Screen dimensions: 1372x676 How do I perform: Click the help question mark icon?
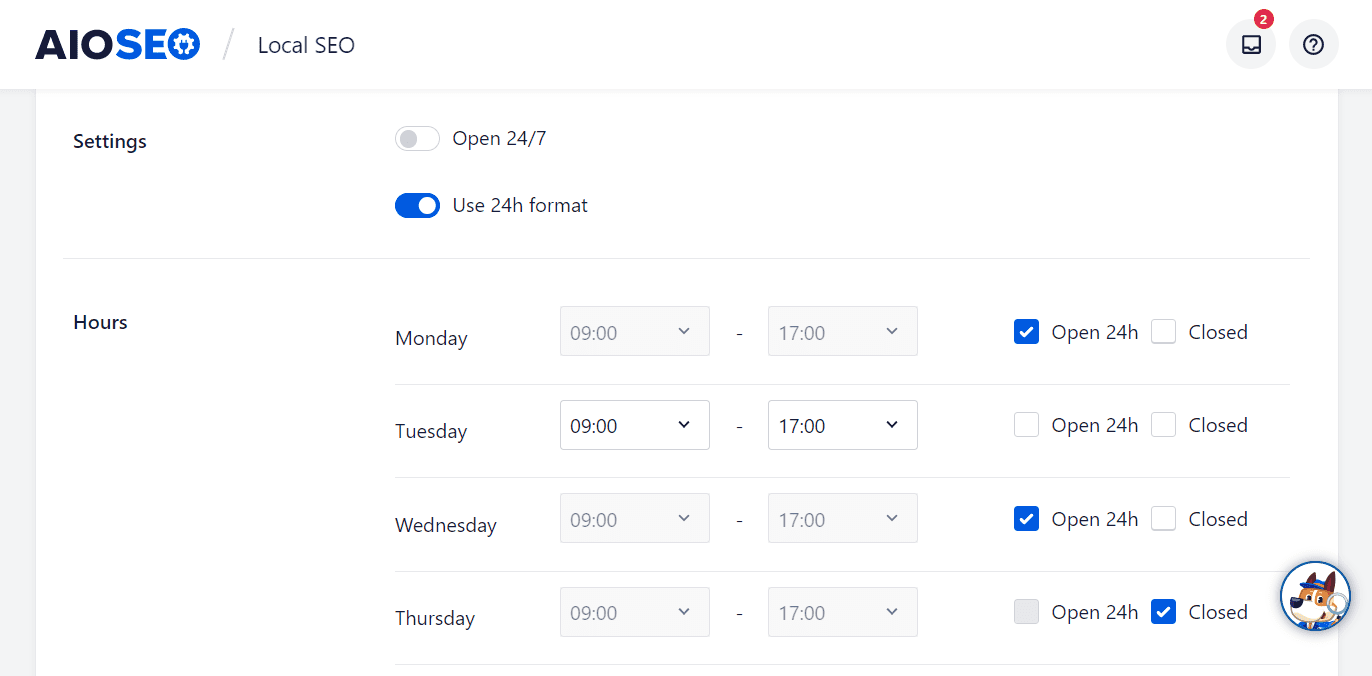click(x=1314, y=45)
